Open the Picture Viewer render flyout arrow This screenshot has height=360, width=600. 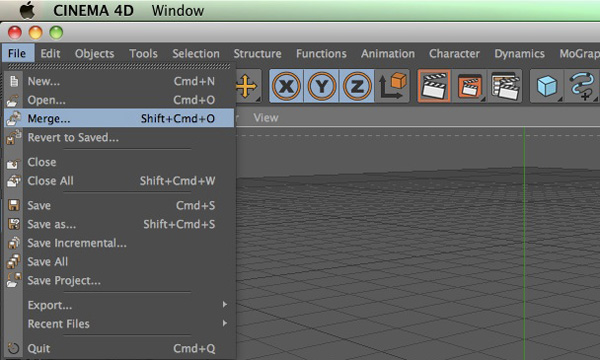[483, 99]
